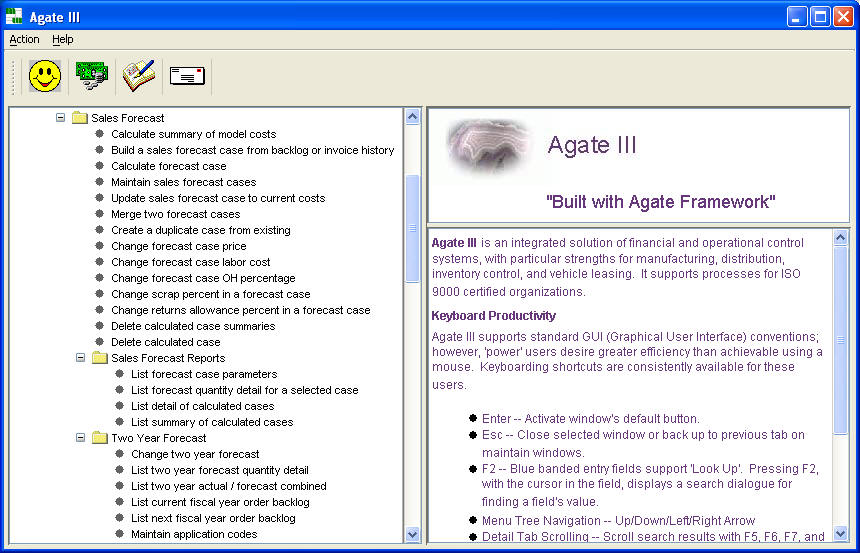Select Merge two forecast cases

click(176, 214)
